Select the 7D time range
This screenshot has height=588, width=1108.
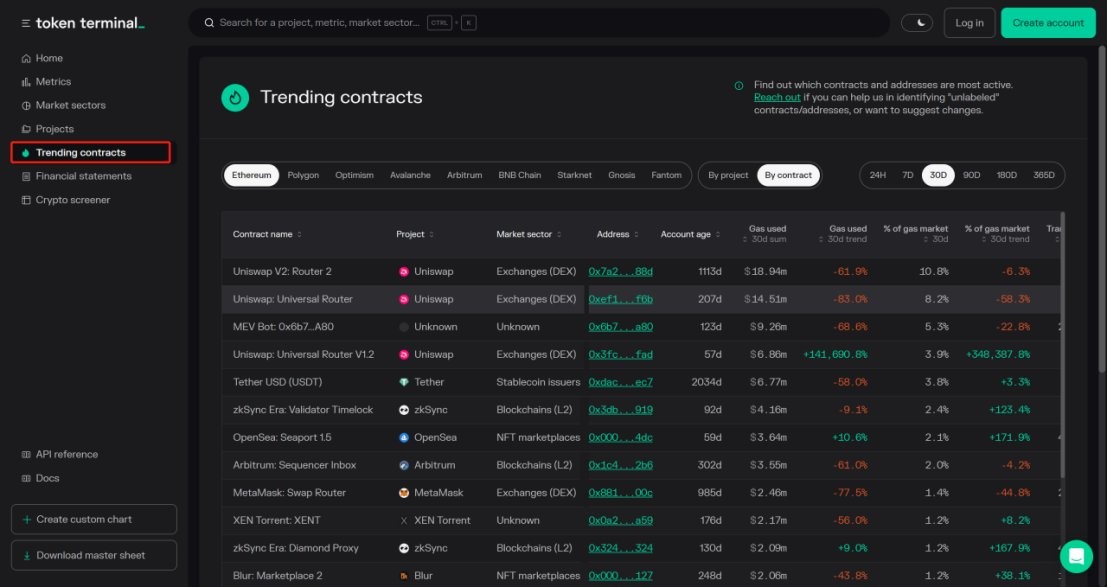click(908, 175)
